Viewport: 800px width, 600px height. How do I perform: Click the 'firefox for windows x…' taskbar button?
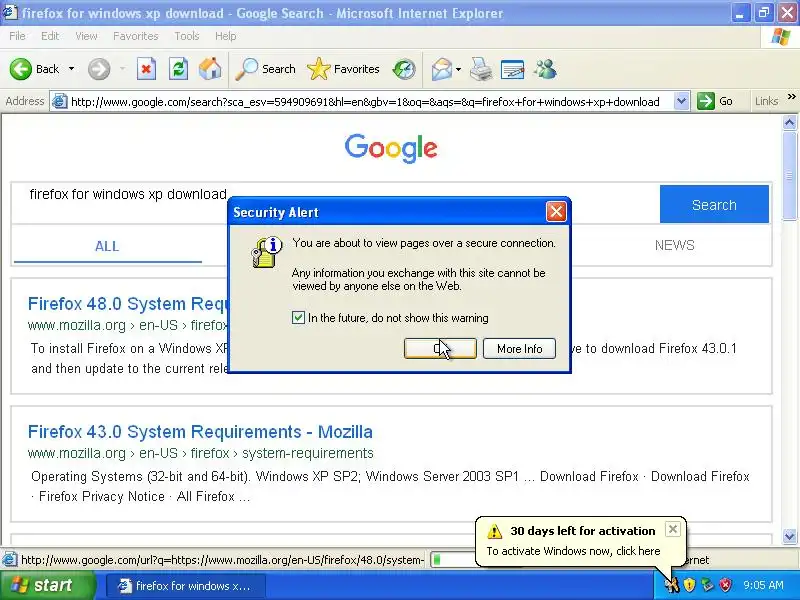pyautogui.click(x=185, y=586)
